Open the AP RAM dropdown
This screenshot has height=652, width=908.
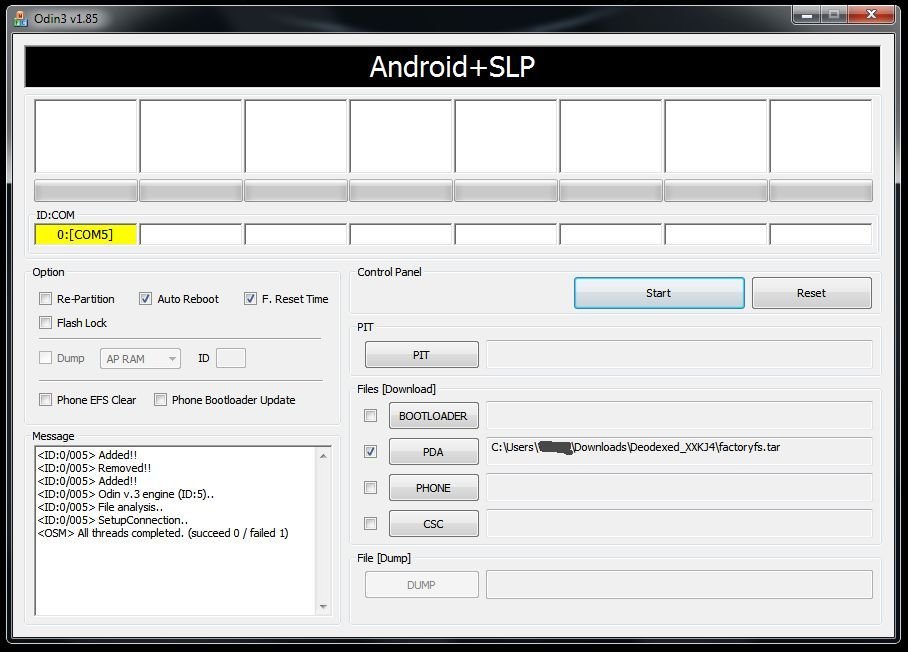point(140,358)
